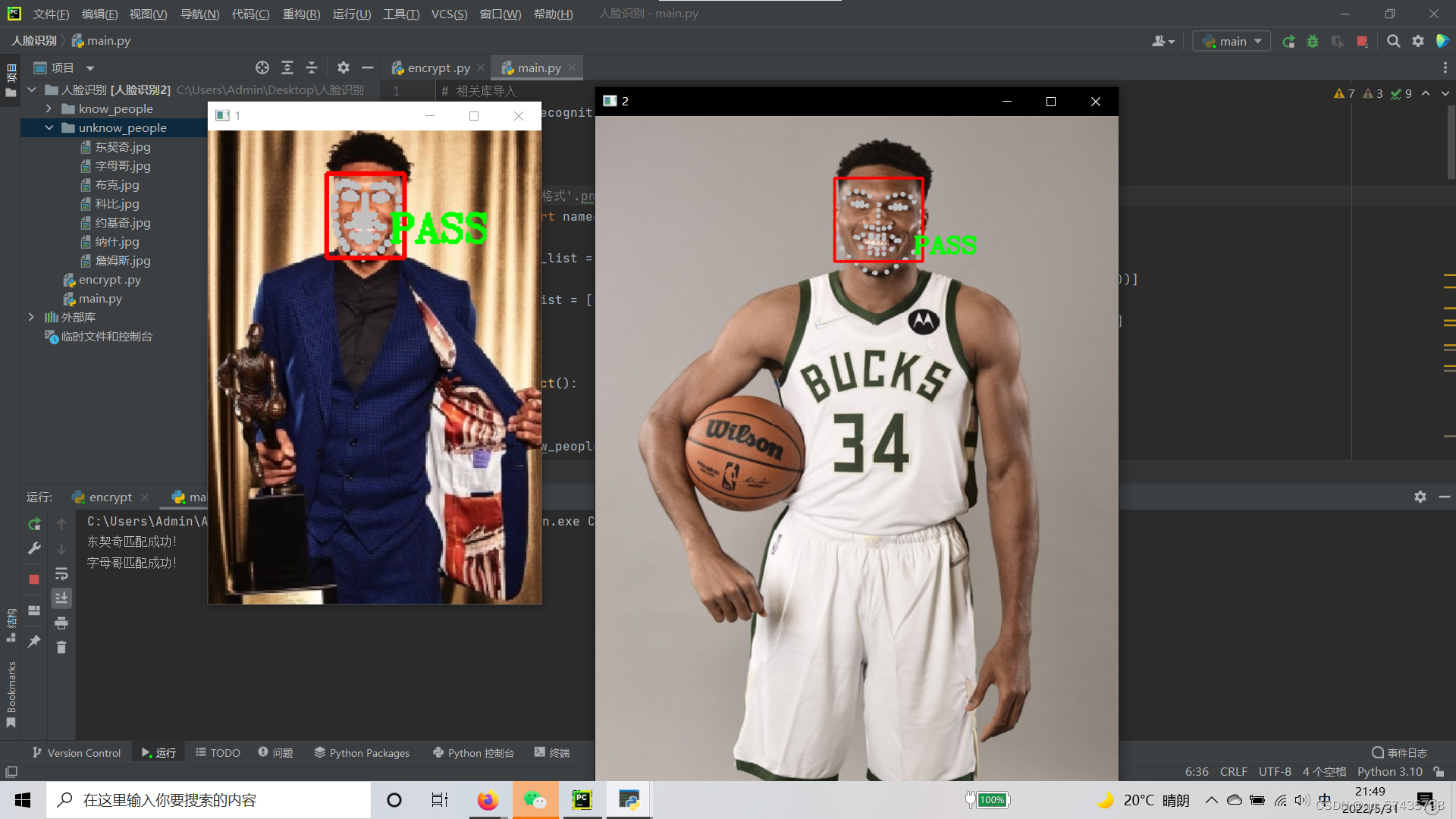Click the taskbar search input box
The height and width of the screenshot is (819, 1456).
coord(209,800)
